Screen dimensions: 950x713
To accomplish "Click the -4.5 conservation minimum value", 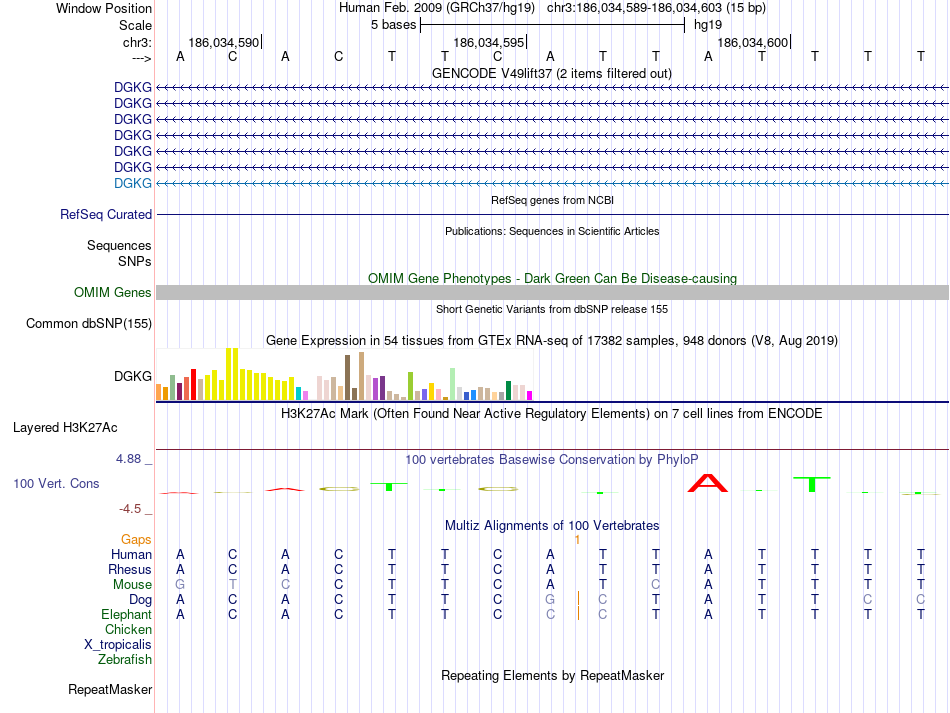I will (x=130, y=508).
